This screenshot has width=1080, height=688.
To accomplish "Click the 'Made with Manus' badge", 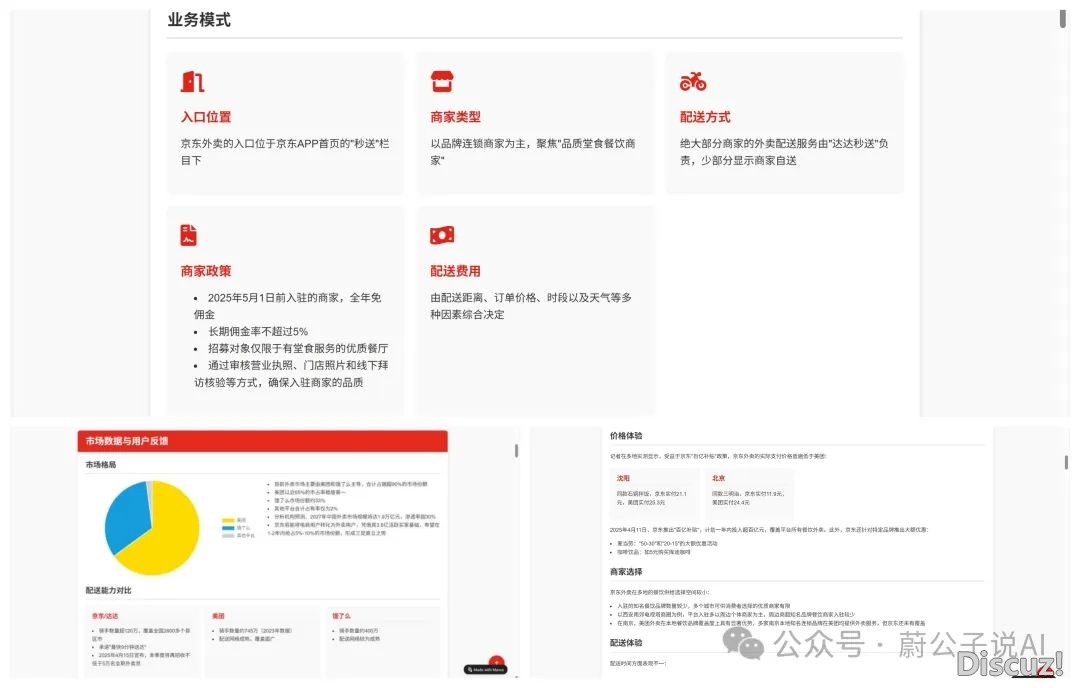I will [x=486, y=669].
